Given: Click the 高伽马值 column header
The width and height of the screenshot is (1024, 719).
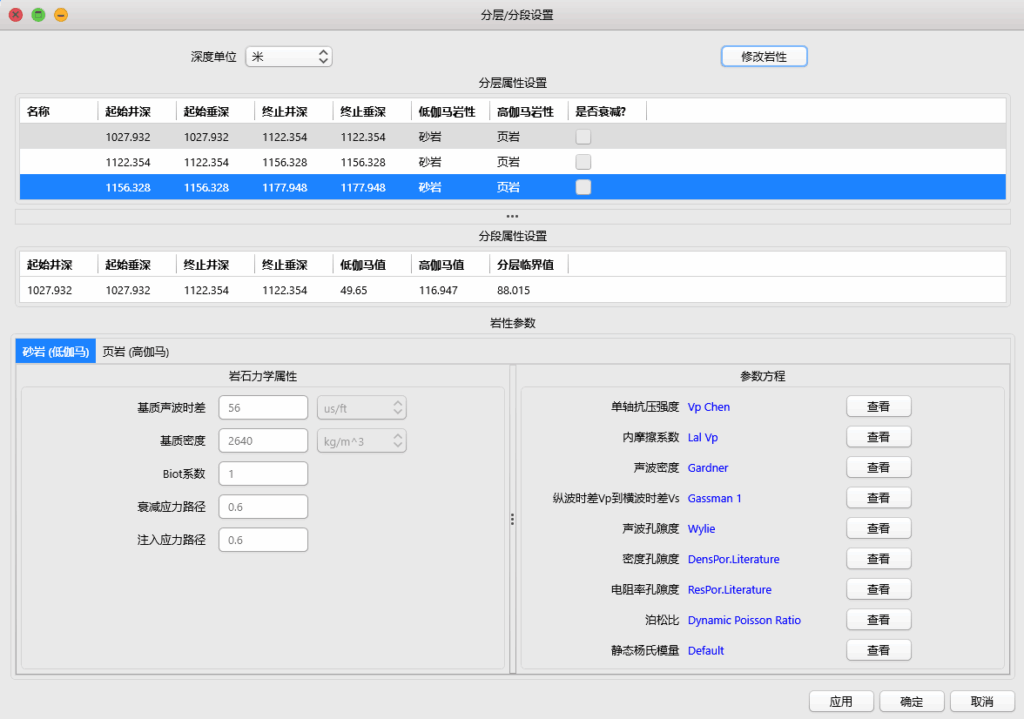Looking at the screenshot, I should point(451,264).
